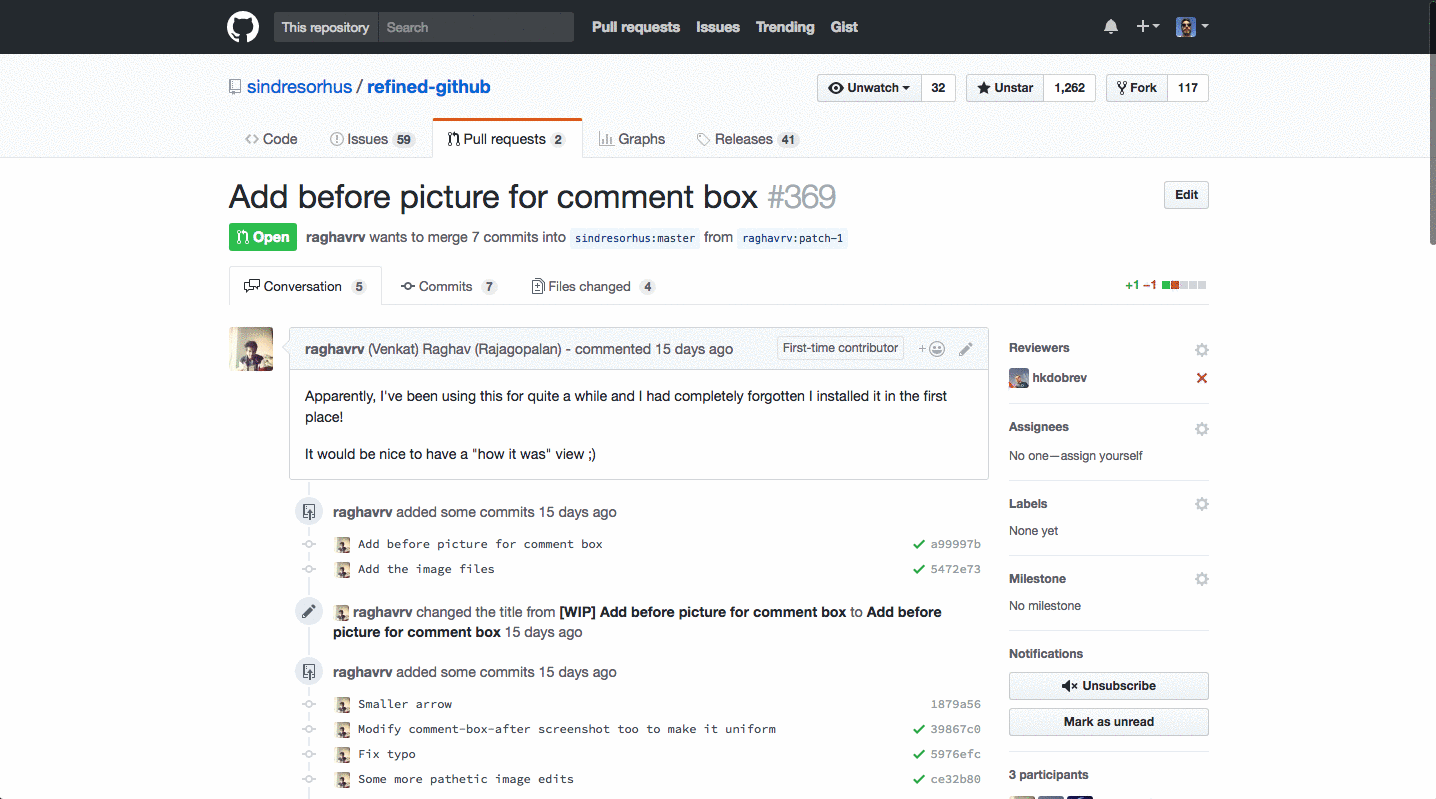Edit the comment with the pencil icon

pos(965,349)
